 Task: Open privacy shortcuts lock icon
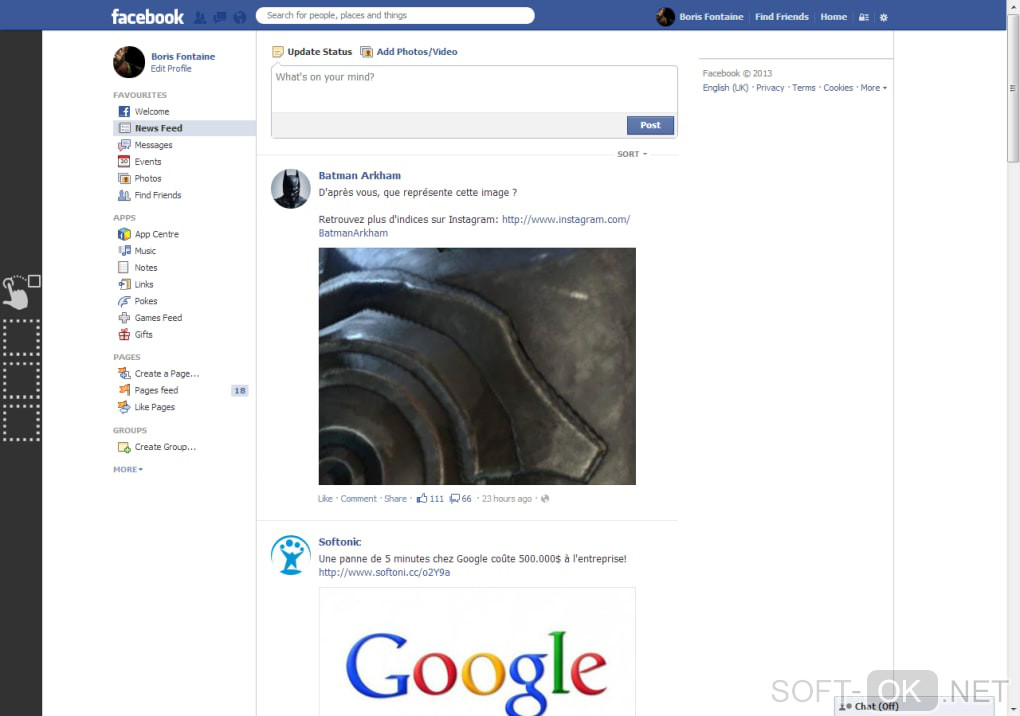point(864,18)
